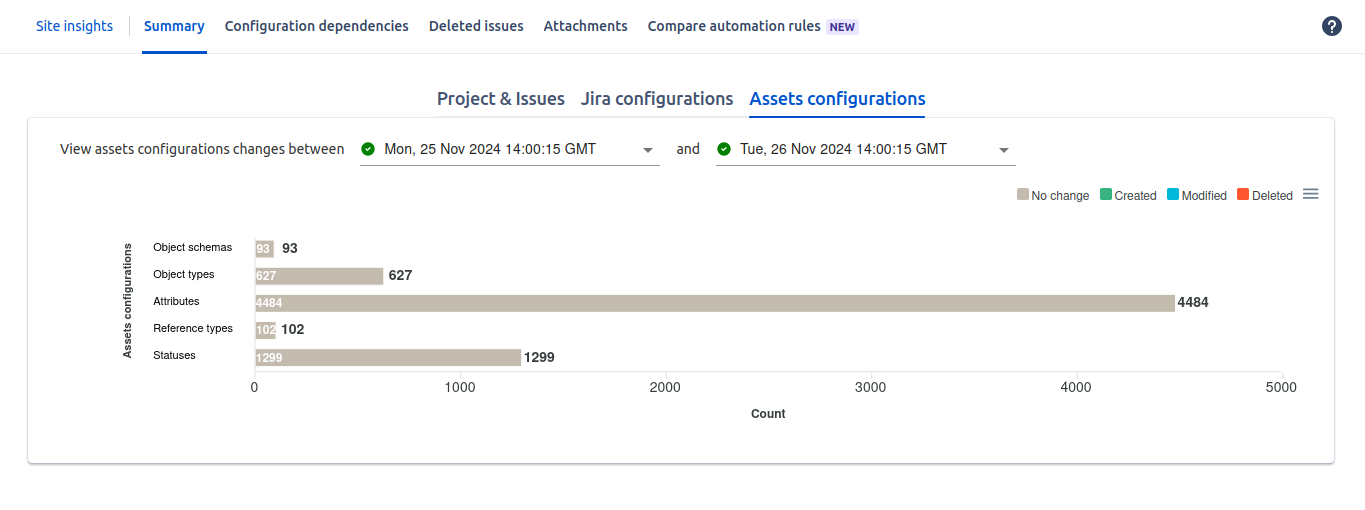
Task: Open the Configuration dependencies tab
Action: (316, 26)
